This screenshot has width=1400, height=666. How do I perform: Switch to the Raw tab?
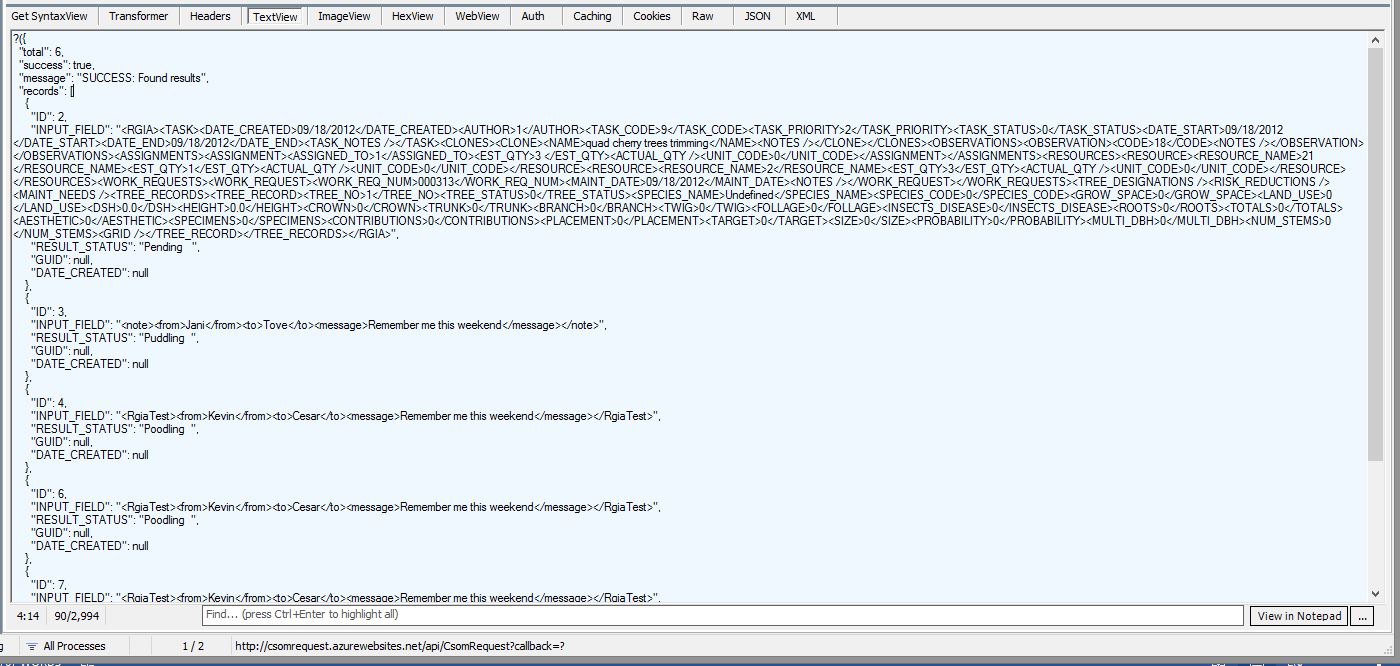tap(703, 16)
